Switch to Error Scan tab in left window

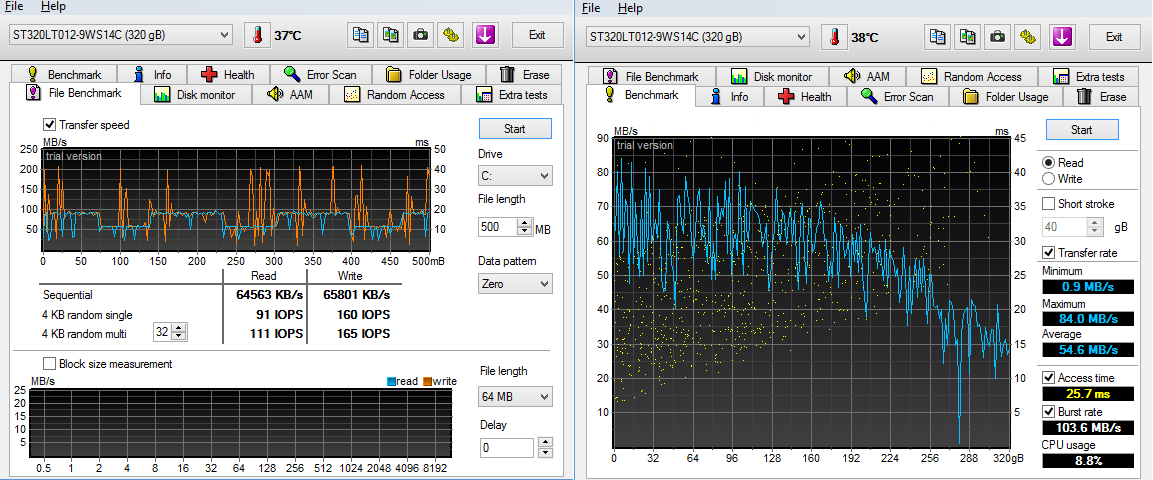click(x=320, y=74)
